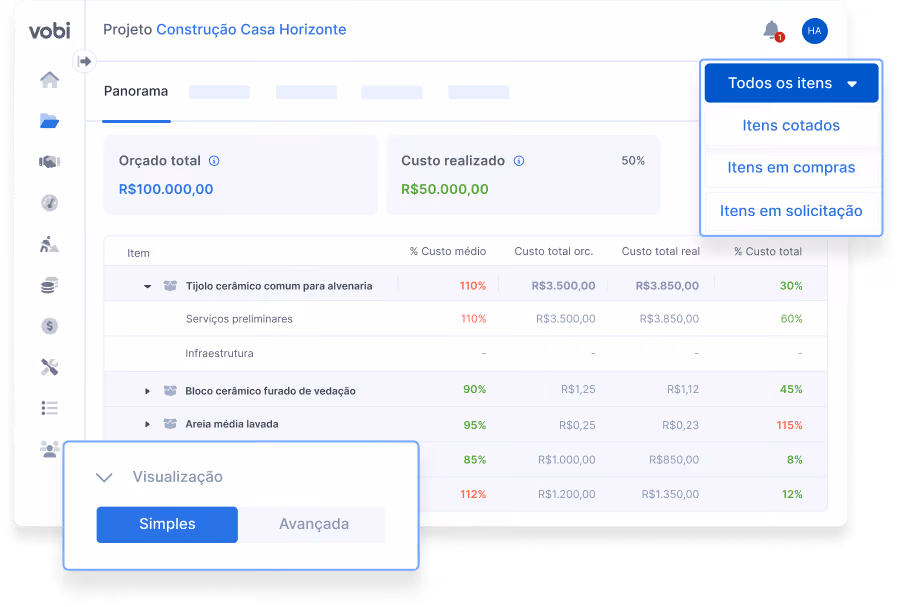
Task: Click the Item column header
Action: pyautogui.click(x=138, y=253)
